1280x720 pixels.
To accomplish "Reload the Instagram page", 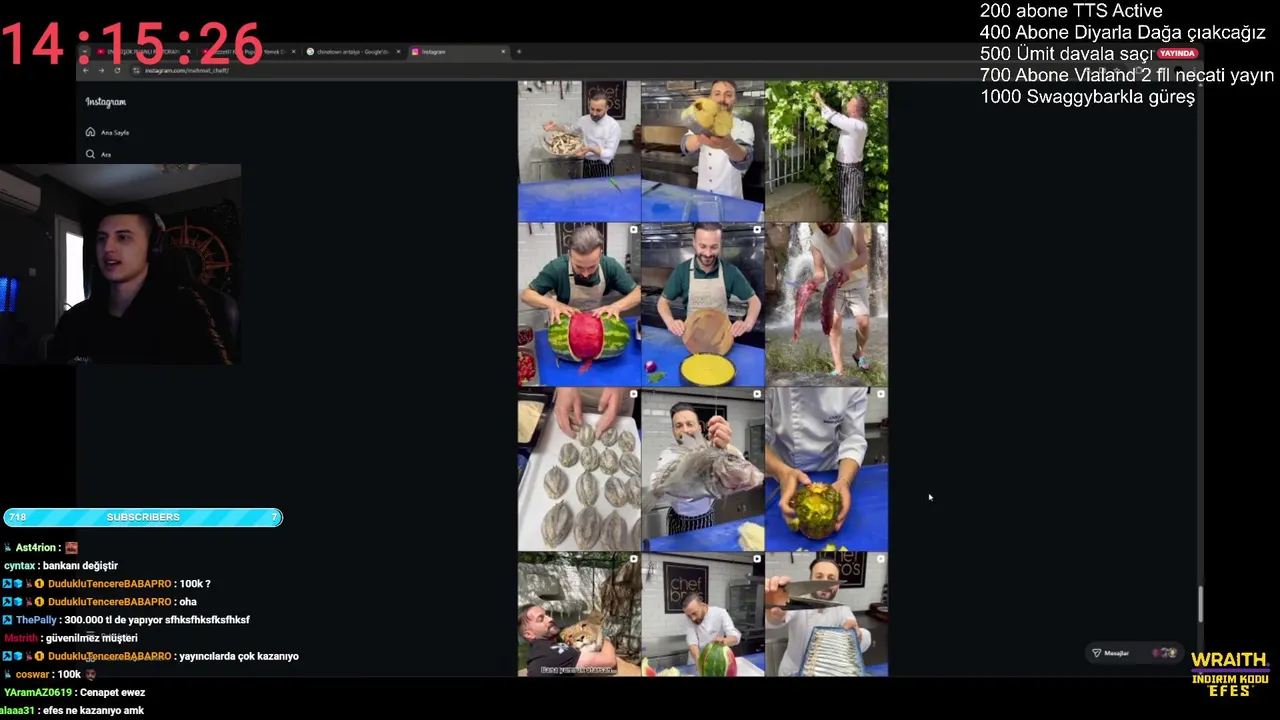I will click(117, 70).
